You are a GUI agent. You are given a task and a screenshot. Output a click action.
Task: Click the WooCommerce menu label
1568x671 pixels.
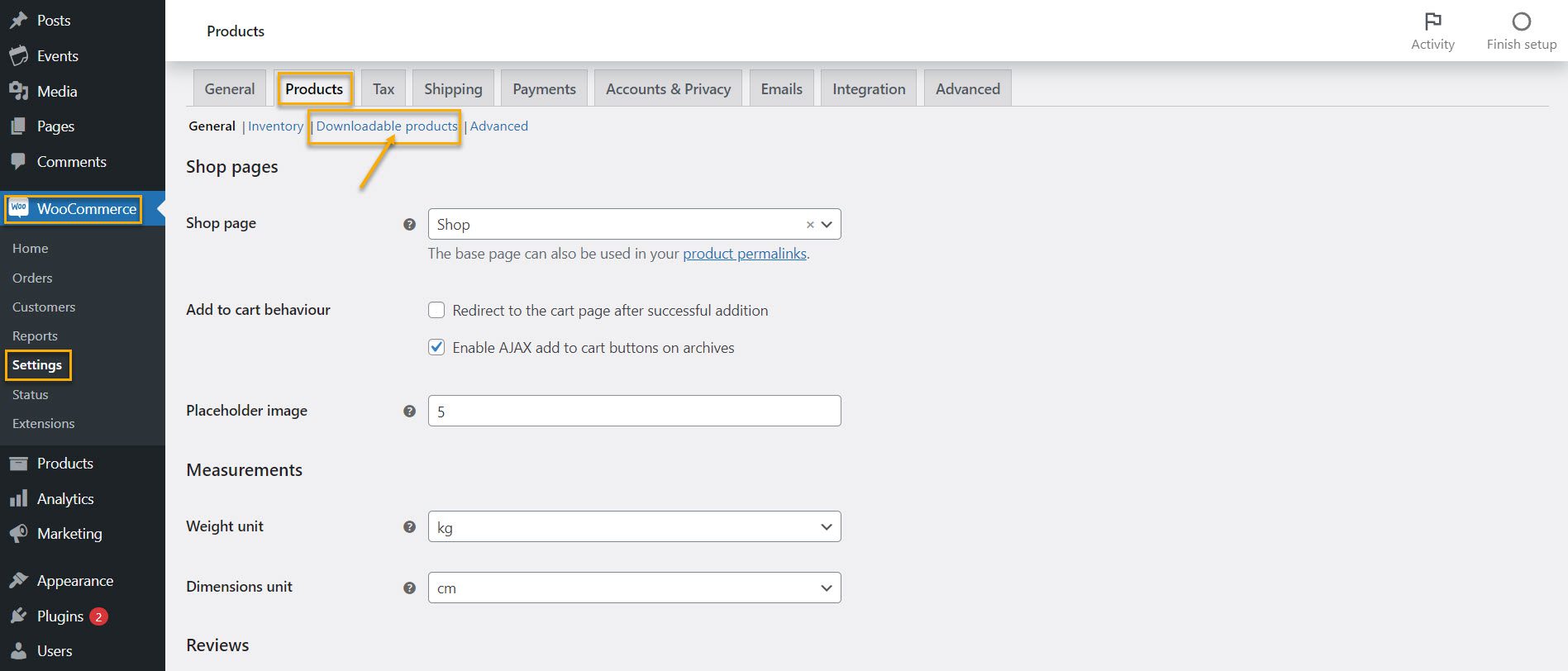pos(87,208)
